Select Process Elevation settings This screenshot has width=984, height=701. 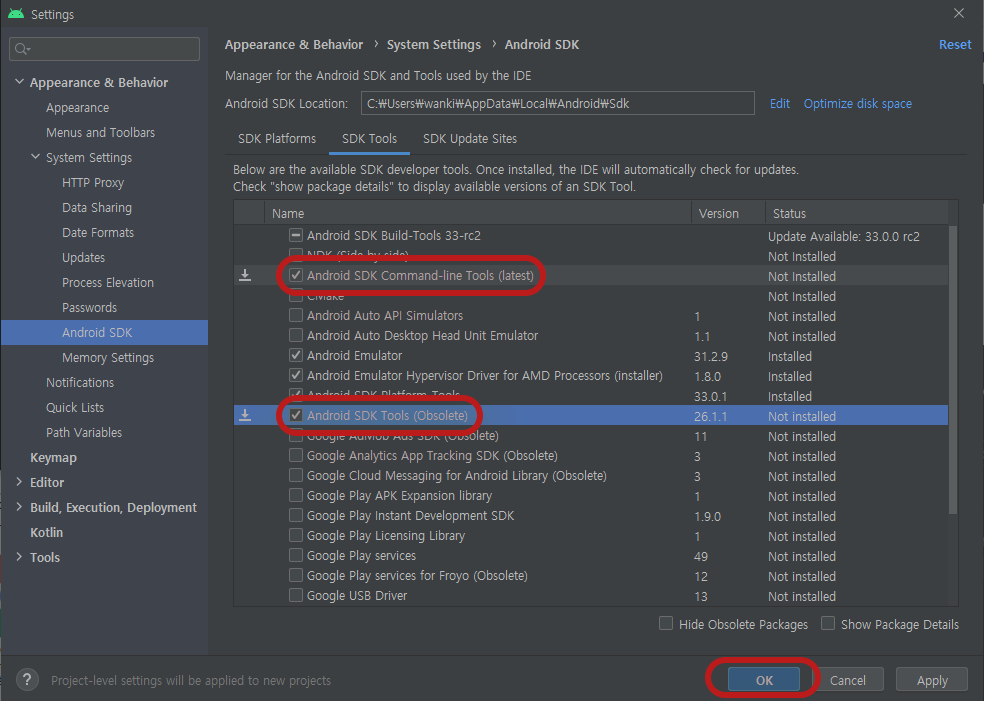point(108,282)
